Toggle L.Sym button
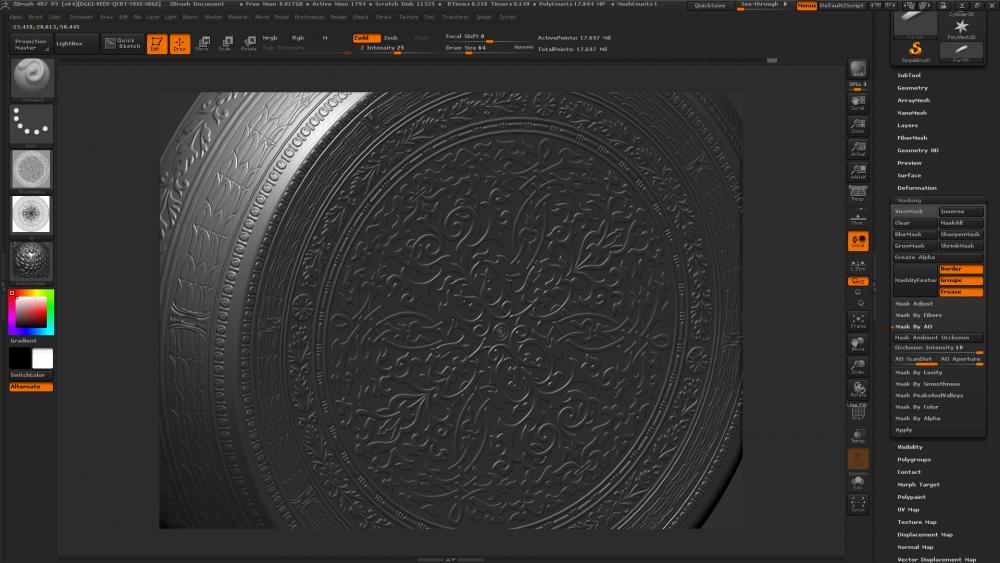Viewport: 1000px width, 563px height. coord(858,265)
